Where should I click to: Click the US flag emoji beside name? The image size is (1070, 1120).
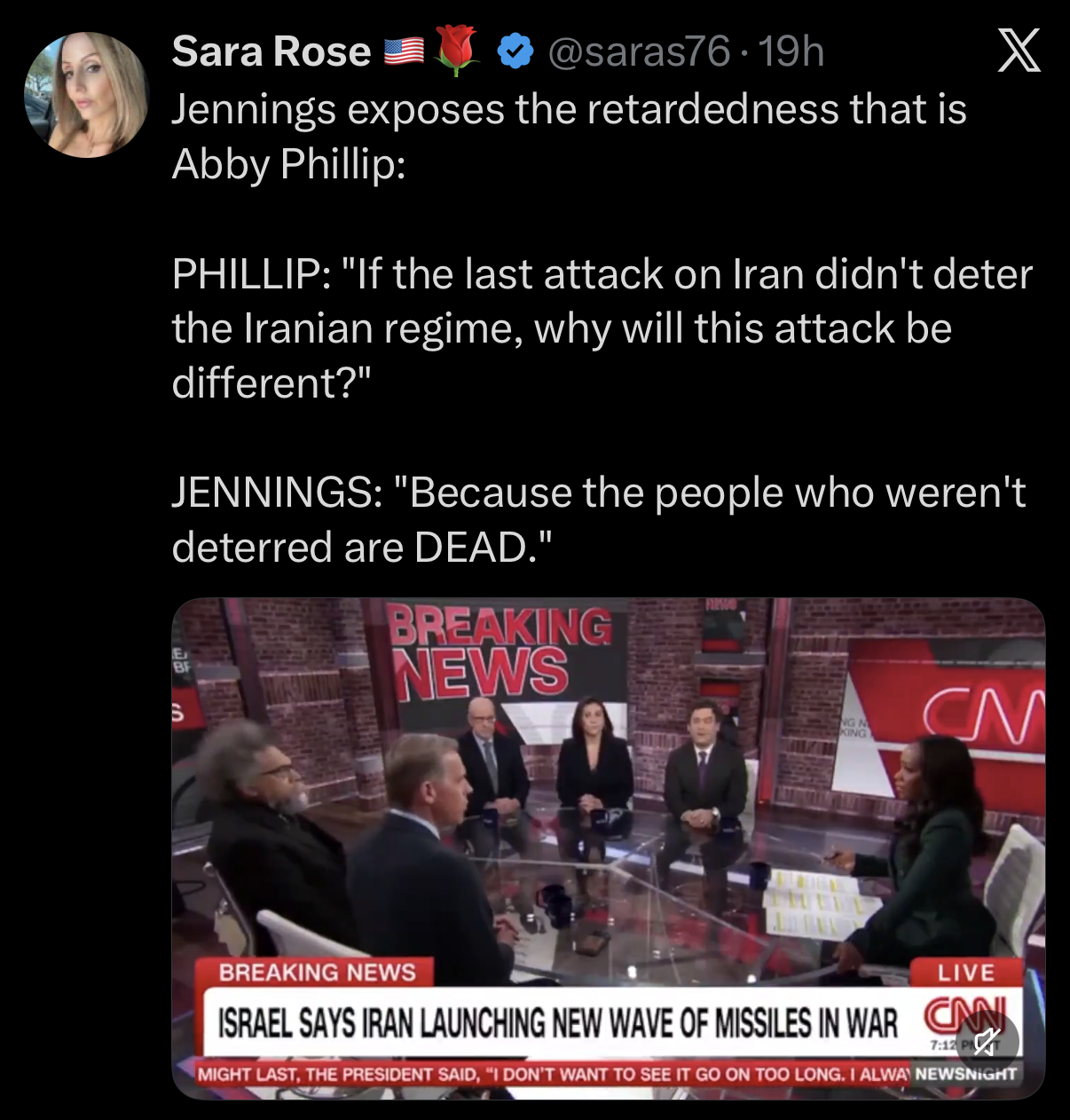[404, 52]
